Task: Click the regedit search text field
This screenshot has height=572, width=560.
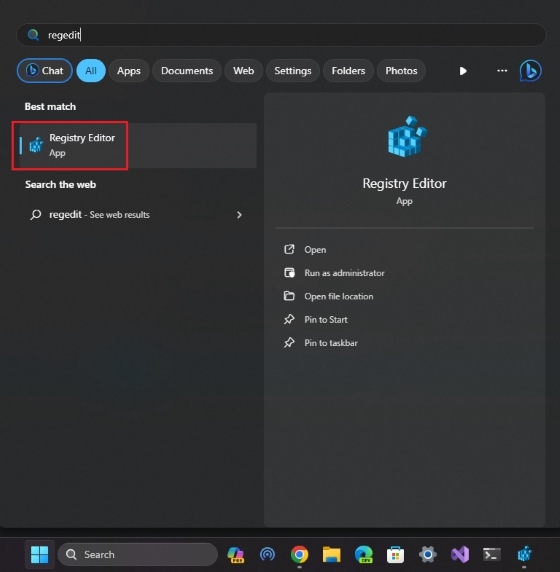Action: pyautogui.click(x=281, y=35)
